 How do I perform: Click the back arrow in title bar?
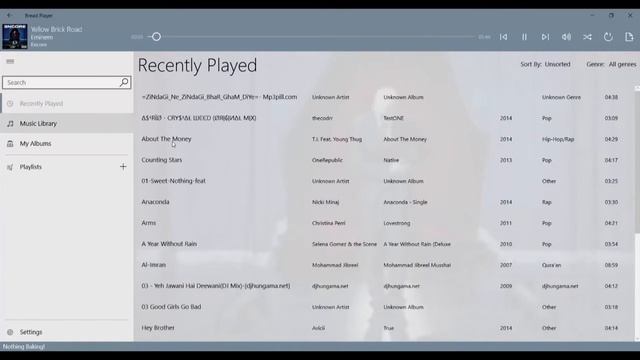click(x=9, y=16)
